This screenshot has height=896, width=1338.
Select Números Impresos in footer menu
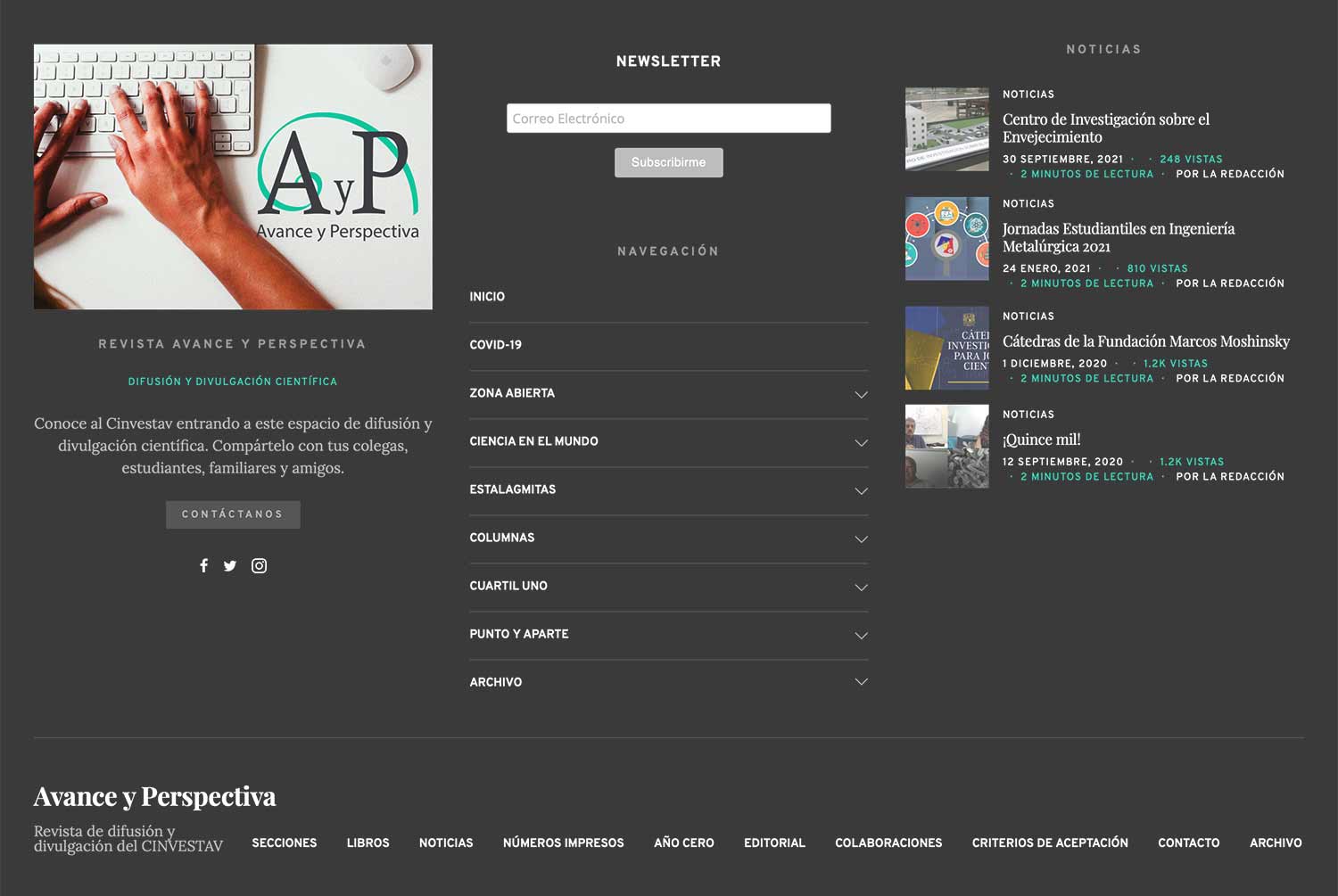click(x=563, y=843)
